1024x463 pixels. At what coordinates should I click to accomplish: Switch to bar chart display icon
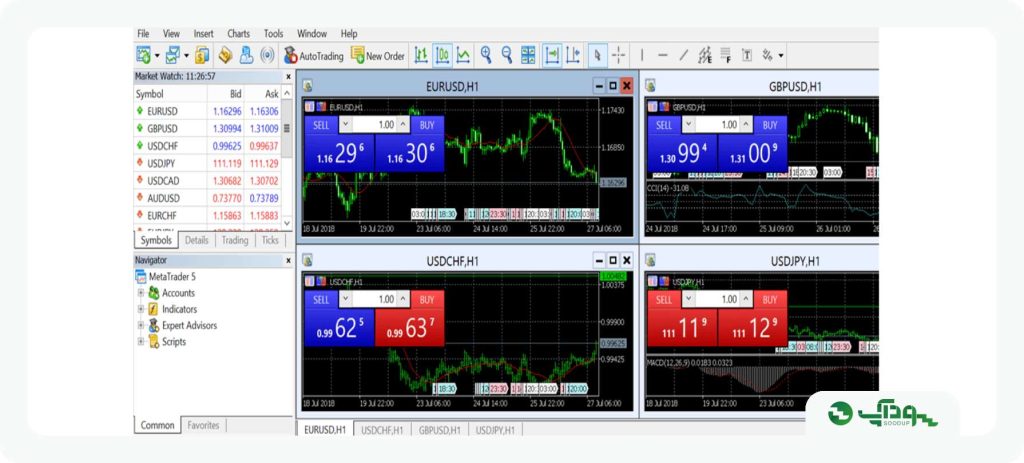tap(421, 56)
